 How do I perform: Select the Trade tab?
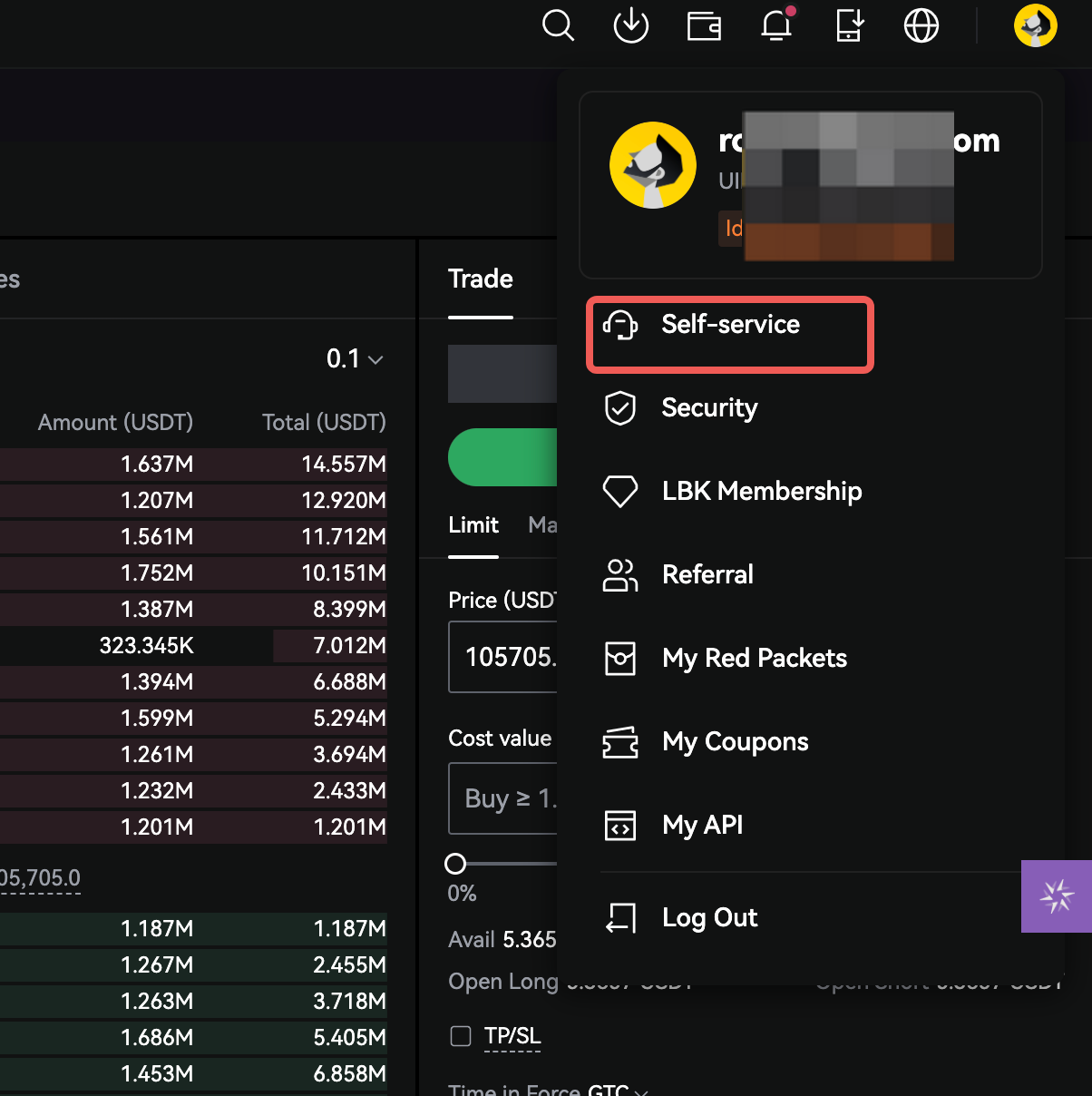480,279
